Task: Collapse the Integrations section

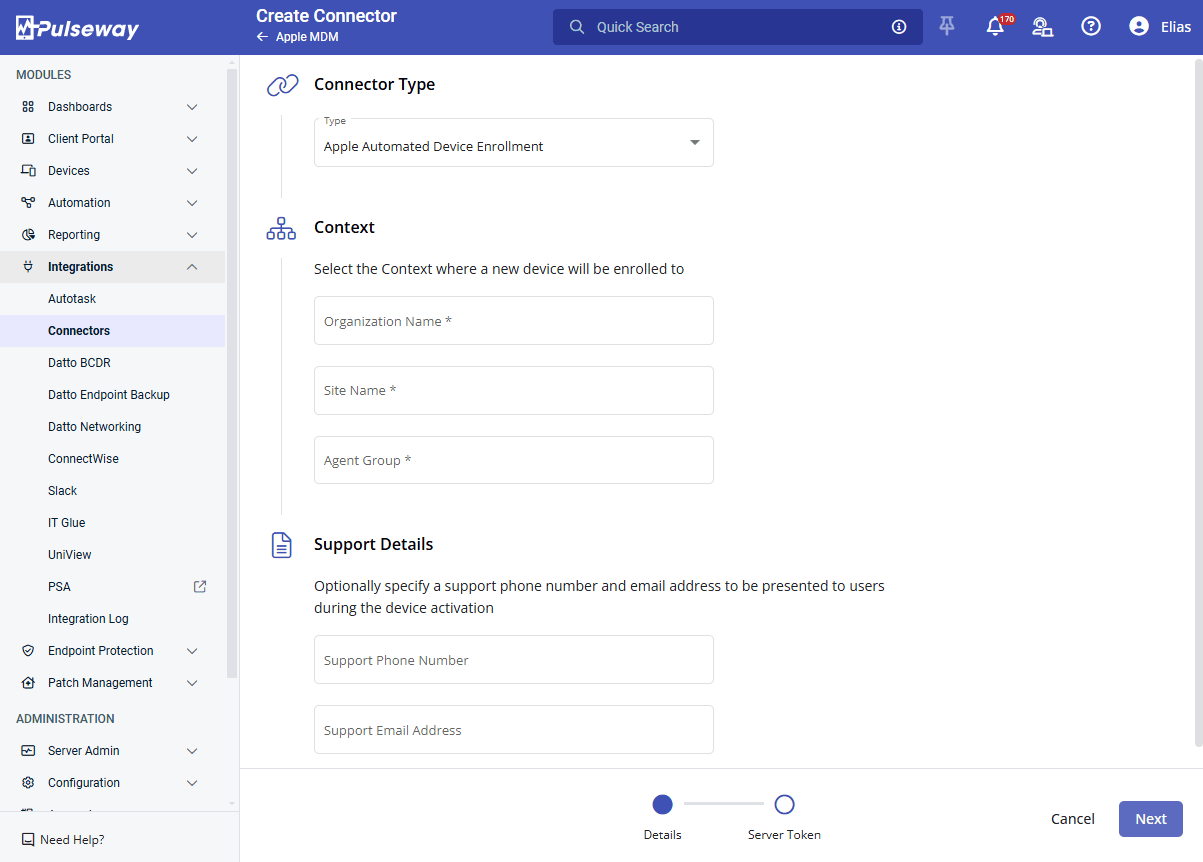Action: [x=192, y=267]
